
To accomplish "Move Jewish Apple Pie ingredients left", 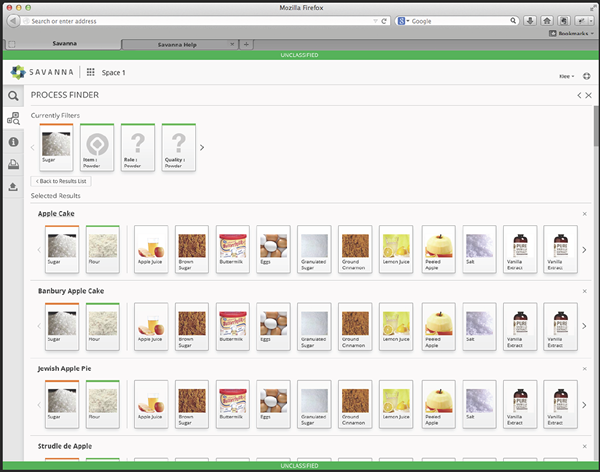I will click(x=39, y=405).
